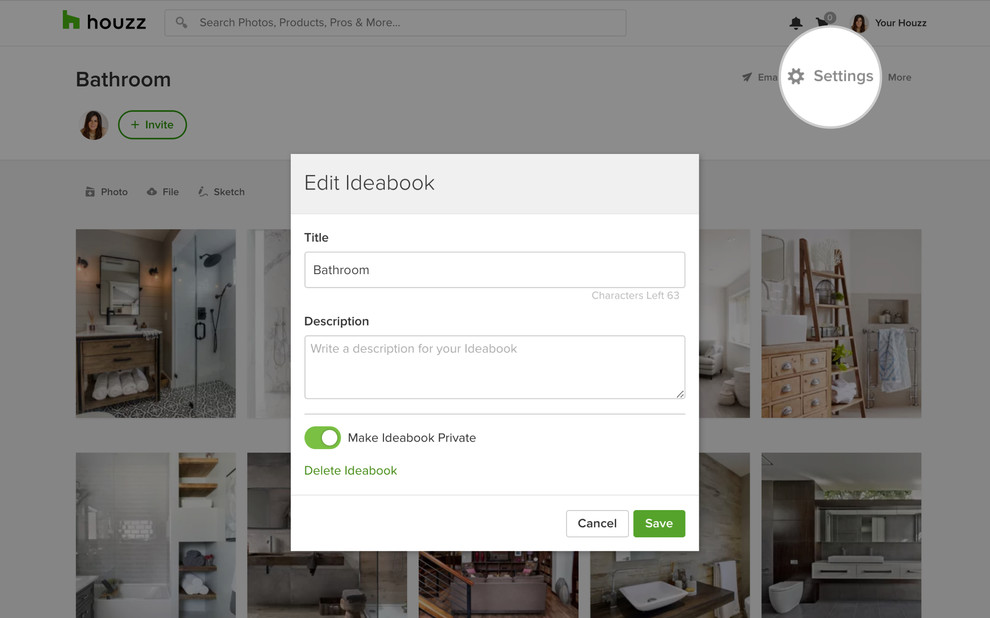This screenshot has width=990, height=618.
Task: Select the File upload option
Action: 163,192
